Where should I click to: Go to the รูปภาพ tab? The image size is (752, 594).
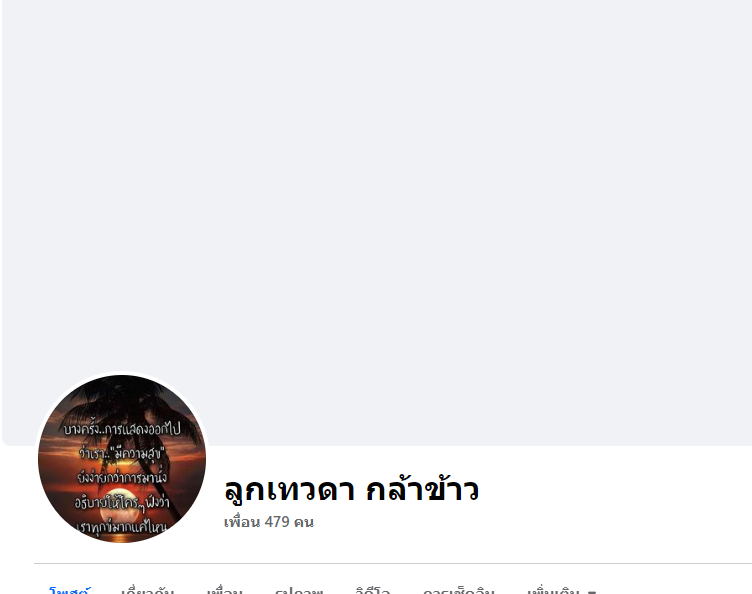299,590
